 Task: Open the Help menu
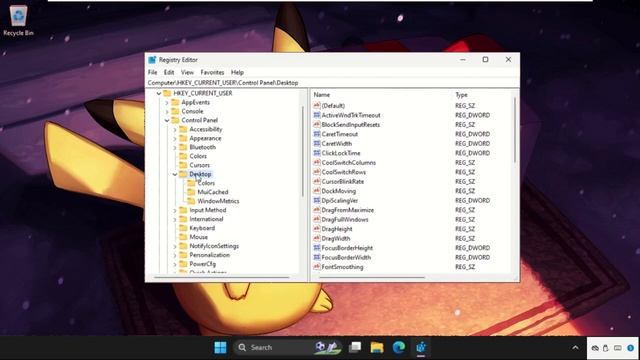(x=237, y=72)
